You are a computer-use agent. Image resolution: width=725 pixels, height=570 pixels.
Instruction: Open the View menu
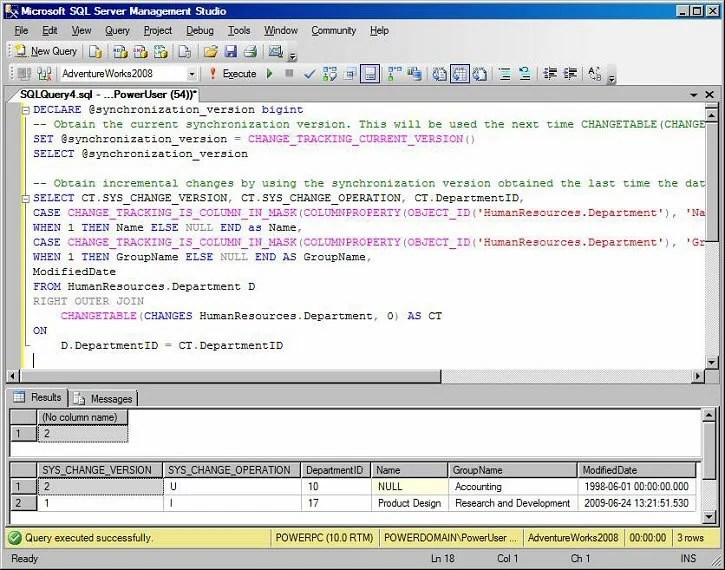pos(81,31)
